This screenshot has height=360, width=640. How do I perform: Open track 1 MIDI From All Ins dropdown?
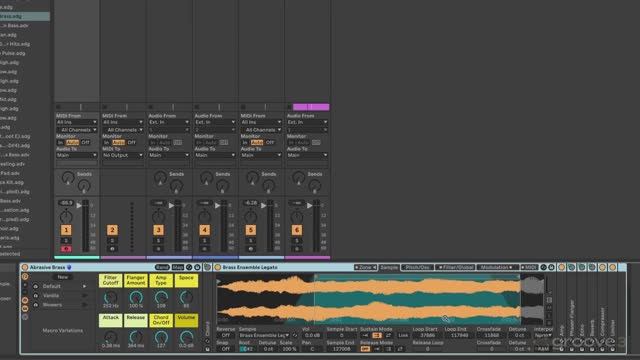pyautogui.click(x=77, y=122)
